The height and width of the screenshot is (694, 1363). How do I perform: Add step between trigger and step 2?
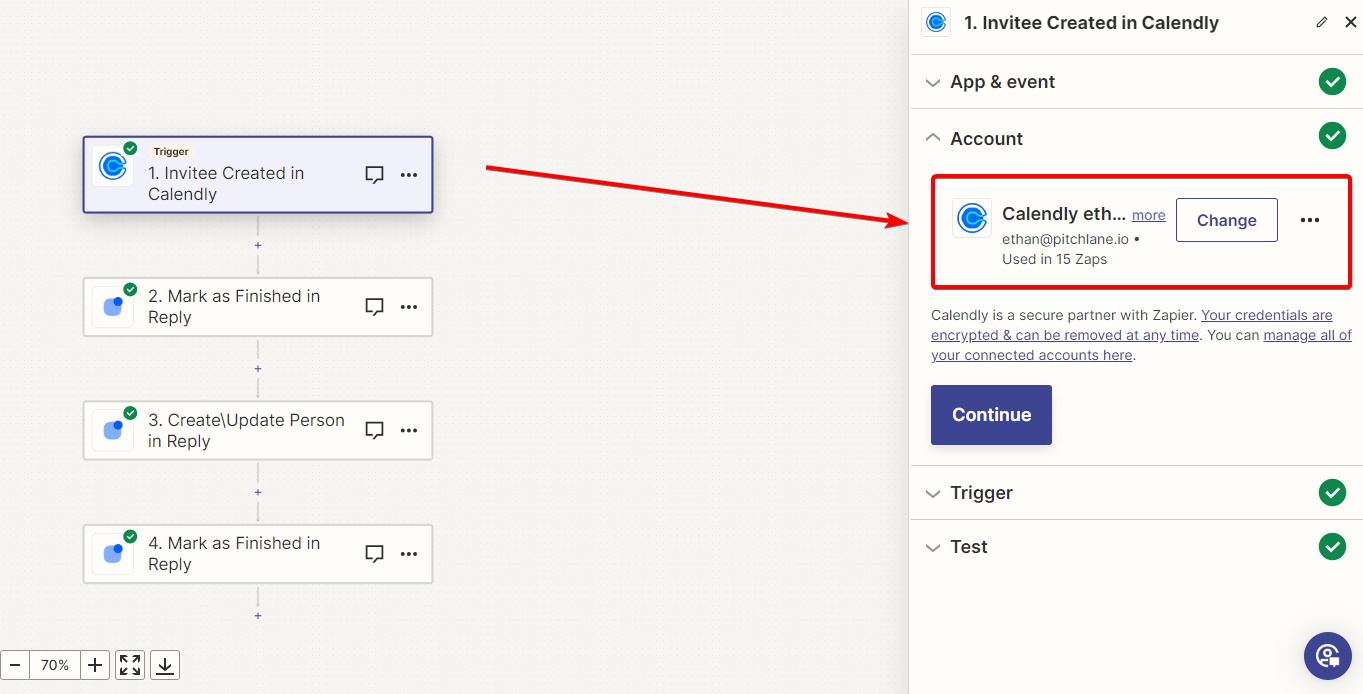258,245
